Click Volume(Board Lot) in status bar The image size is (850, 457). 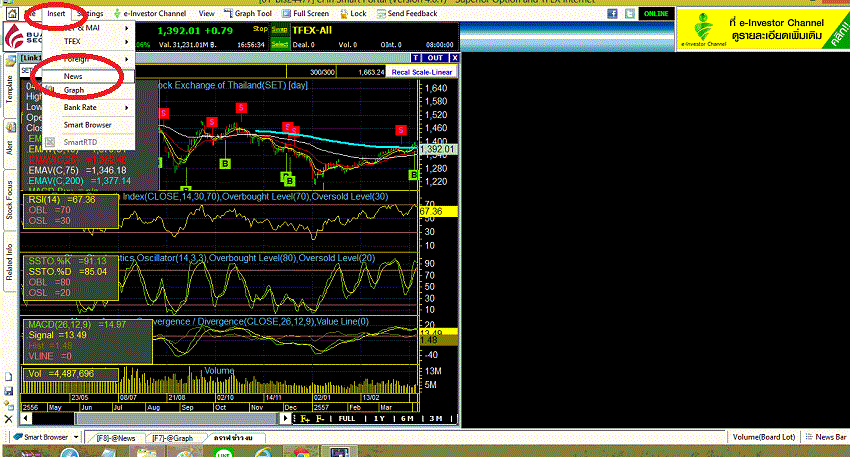coord(764,437)
